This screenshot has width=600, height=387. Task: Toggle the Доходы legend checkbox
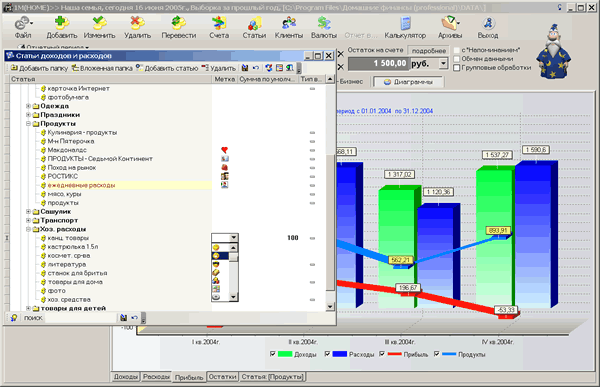tap(272, 354)
